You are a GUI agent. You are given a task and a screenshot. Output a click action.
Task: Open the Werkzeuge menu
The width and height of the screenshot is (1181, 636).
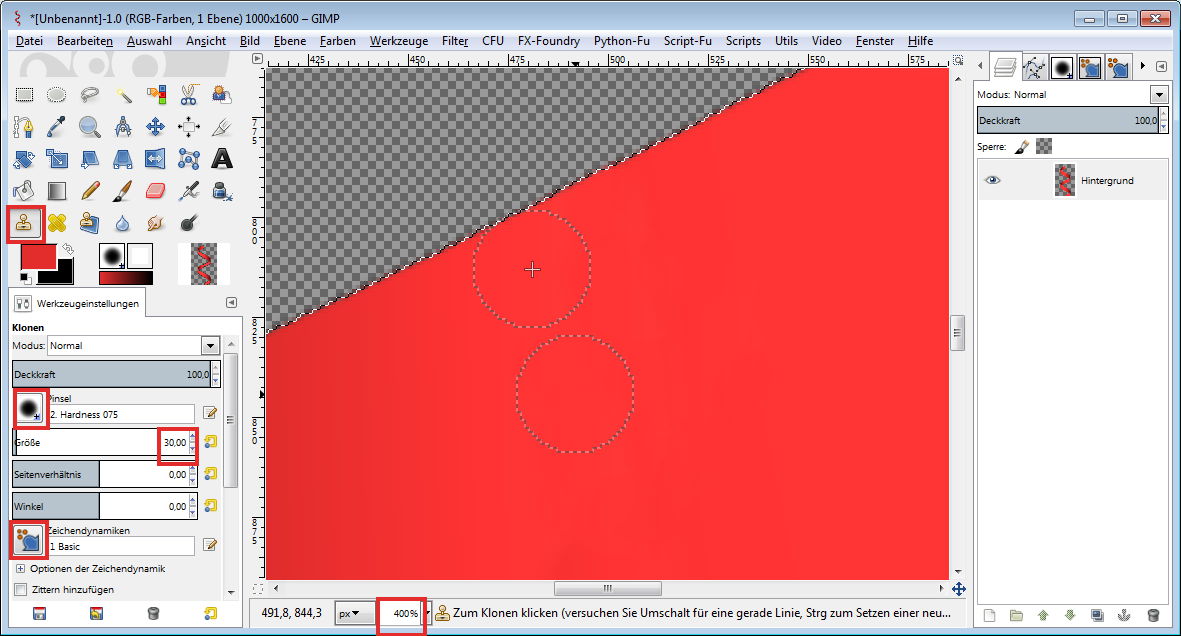398,41
